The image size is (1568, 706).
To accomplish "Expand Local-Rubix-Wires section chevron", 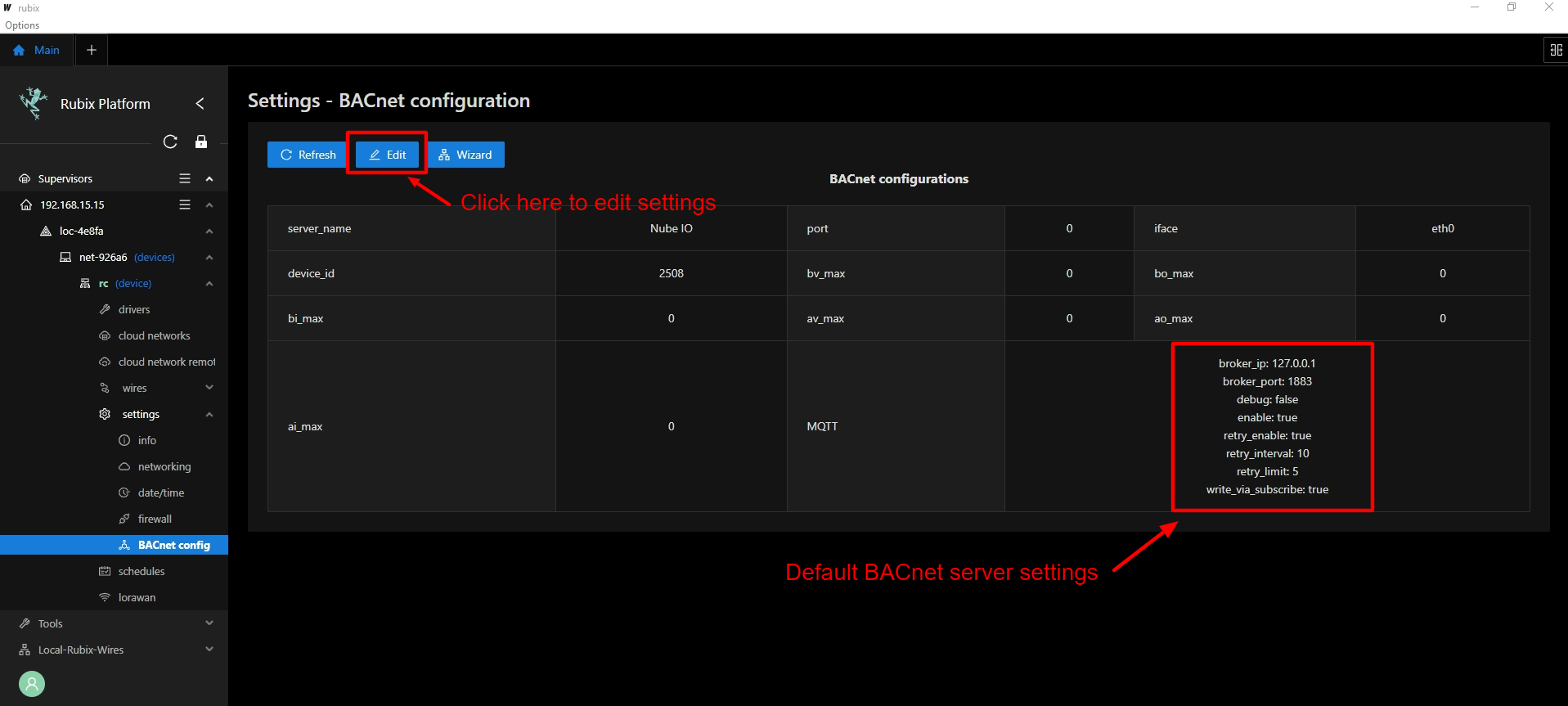I will (x=209, y=650).
